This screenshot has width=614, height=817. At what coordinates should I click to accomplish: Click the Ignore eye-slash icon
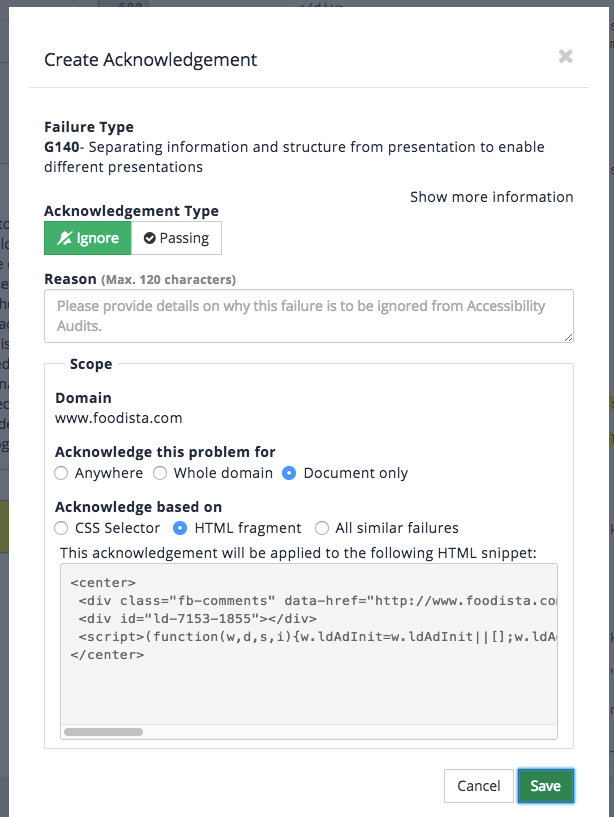tap(65, 238)
